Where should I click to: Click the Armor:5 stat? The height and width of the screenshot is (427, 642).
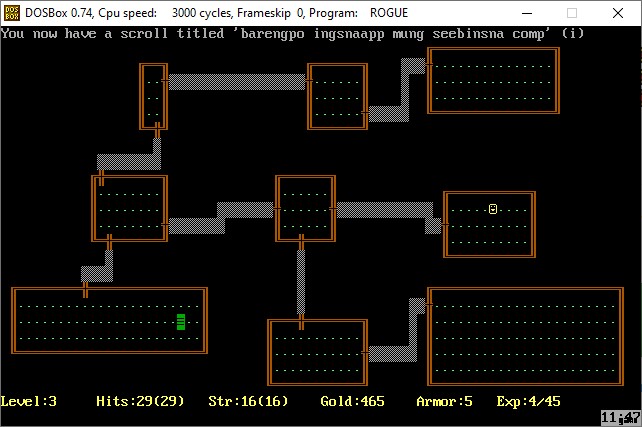pos(444,401)
